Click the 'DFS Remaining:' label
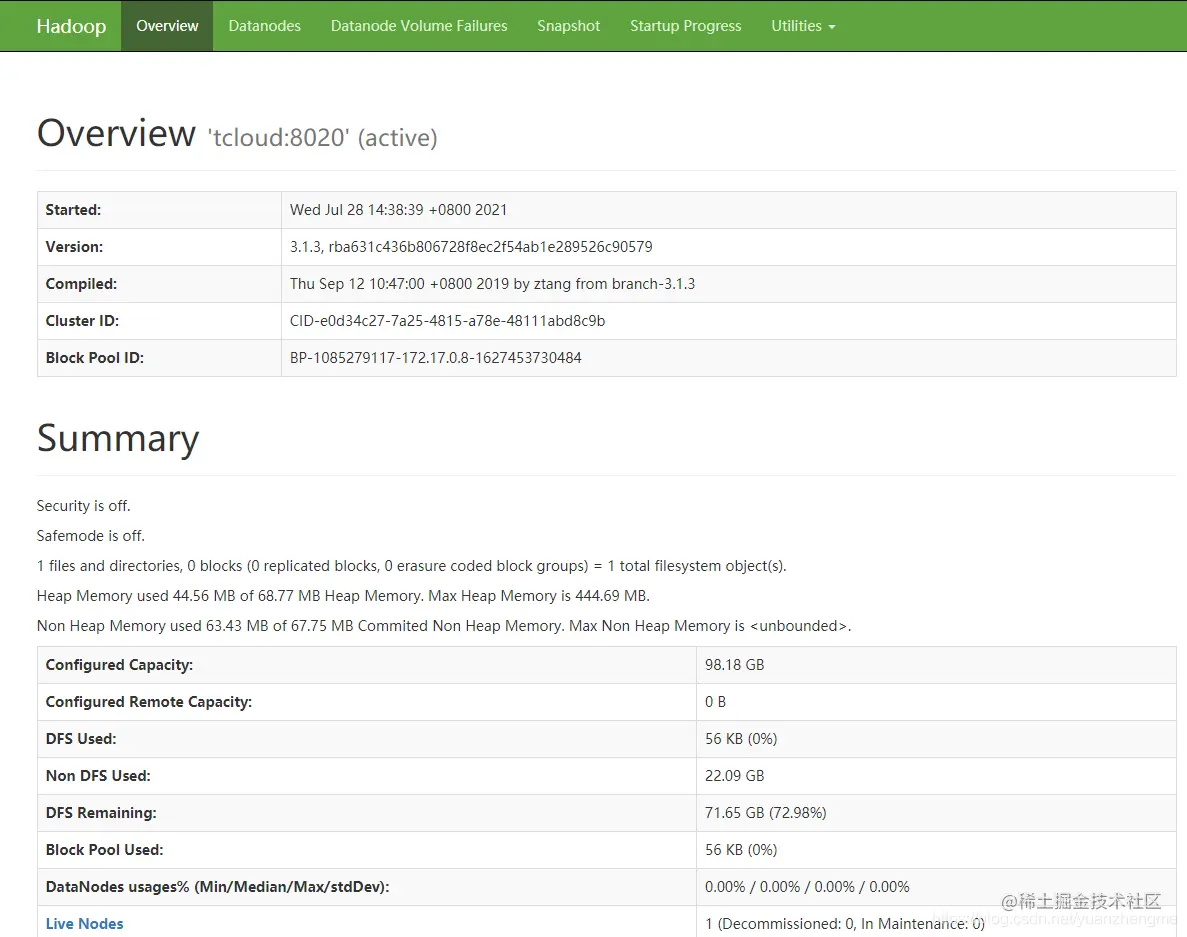 pos(101,813)
